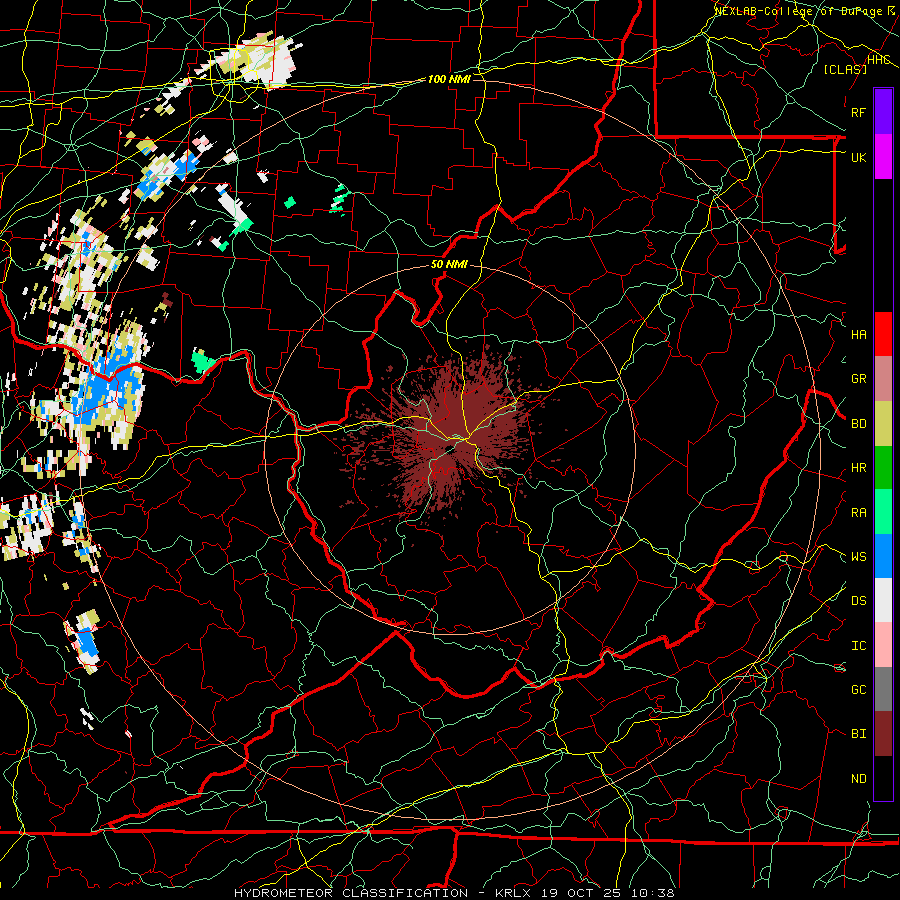Click the IC light pink legend swatch
This screenshot has height=900, width=900.
883,645
